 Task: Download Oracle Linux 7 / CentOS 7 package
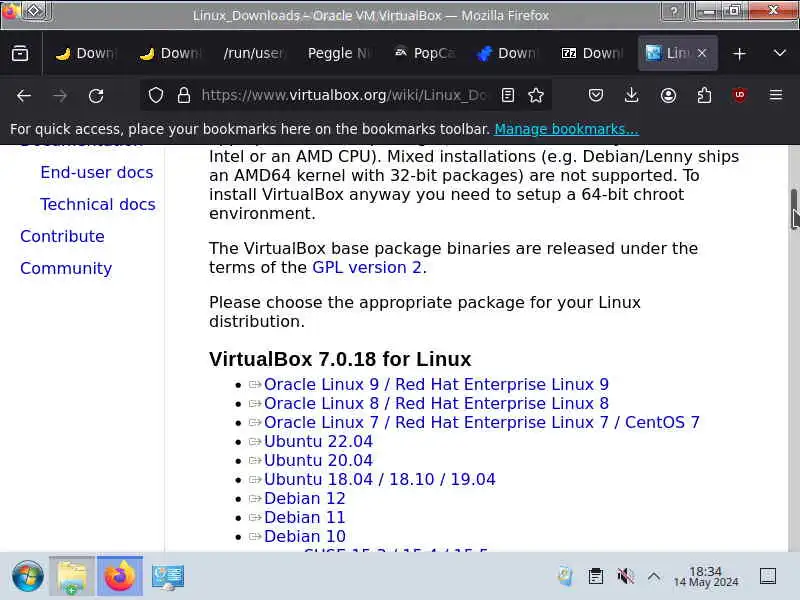[481, 422]
